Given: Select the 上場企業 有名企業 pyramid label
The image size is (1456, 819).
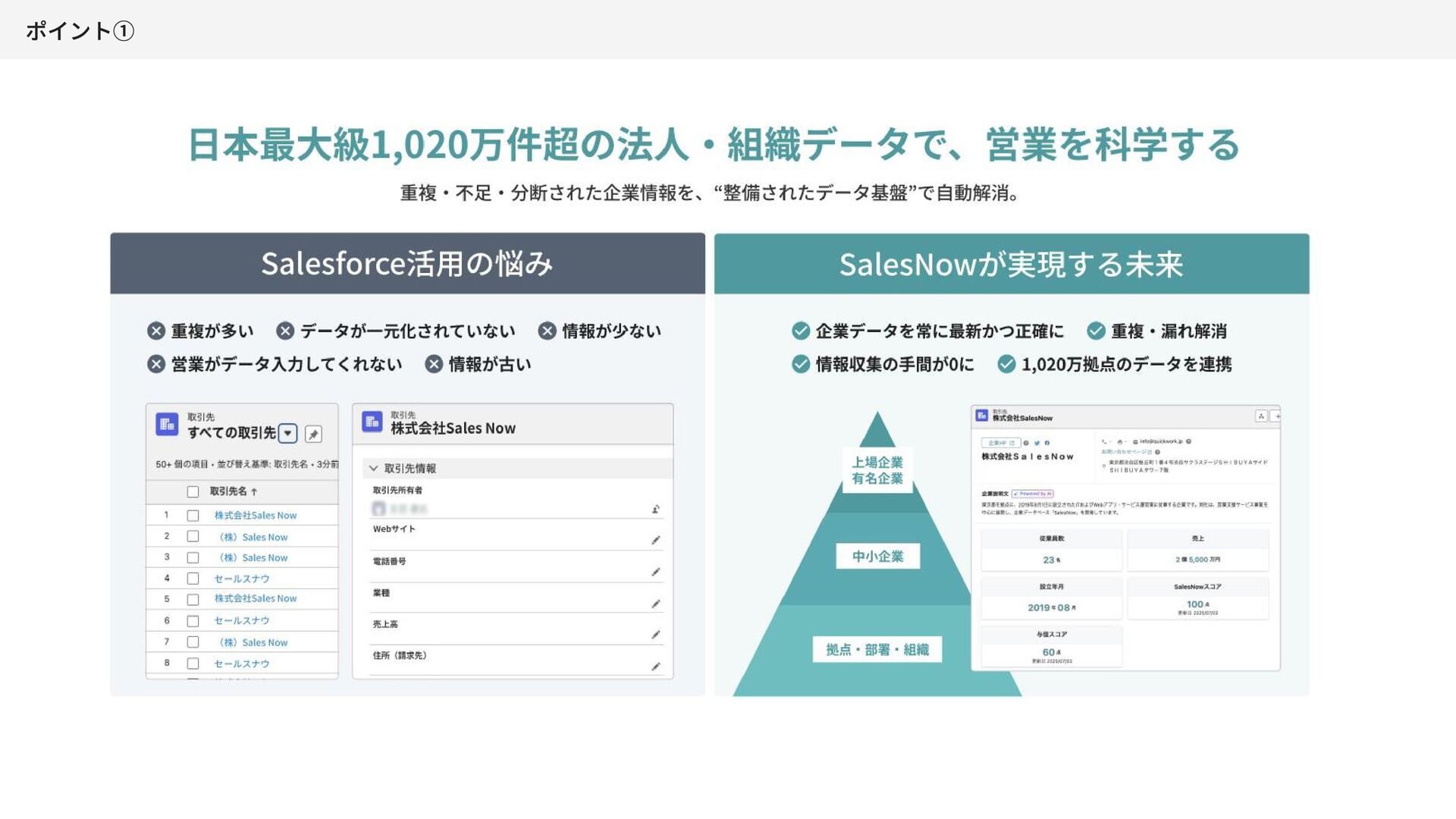Looking at the screenshot, I should 877,470.
